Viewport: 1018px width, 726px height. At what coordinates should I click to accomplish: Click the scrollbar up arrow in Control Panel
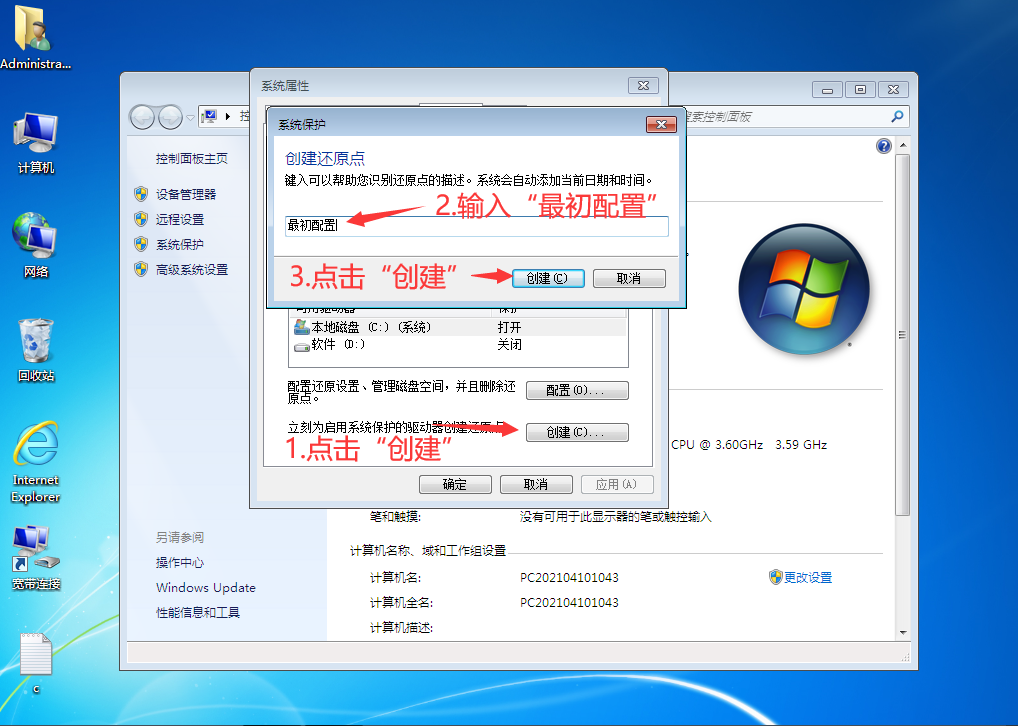coord(902,146)
